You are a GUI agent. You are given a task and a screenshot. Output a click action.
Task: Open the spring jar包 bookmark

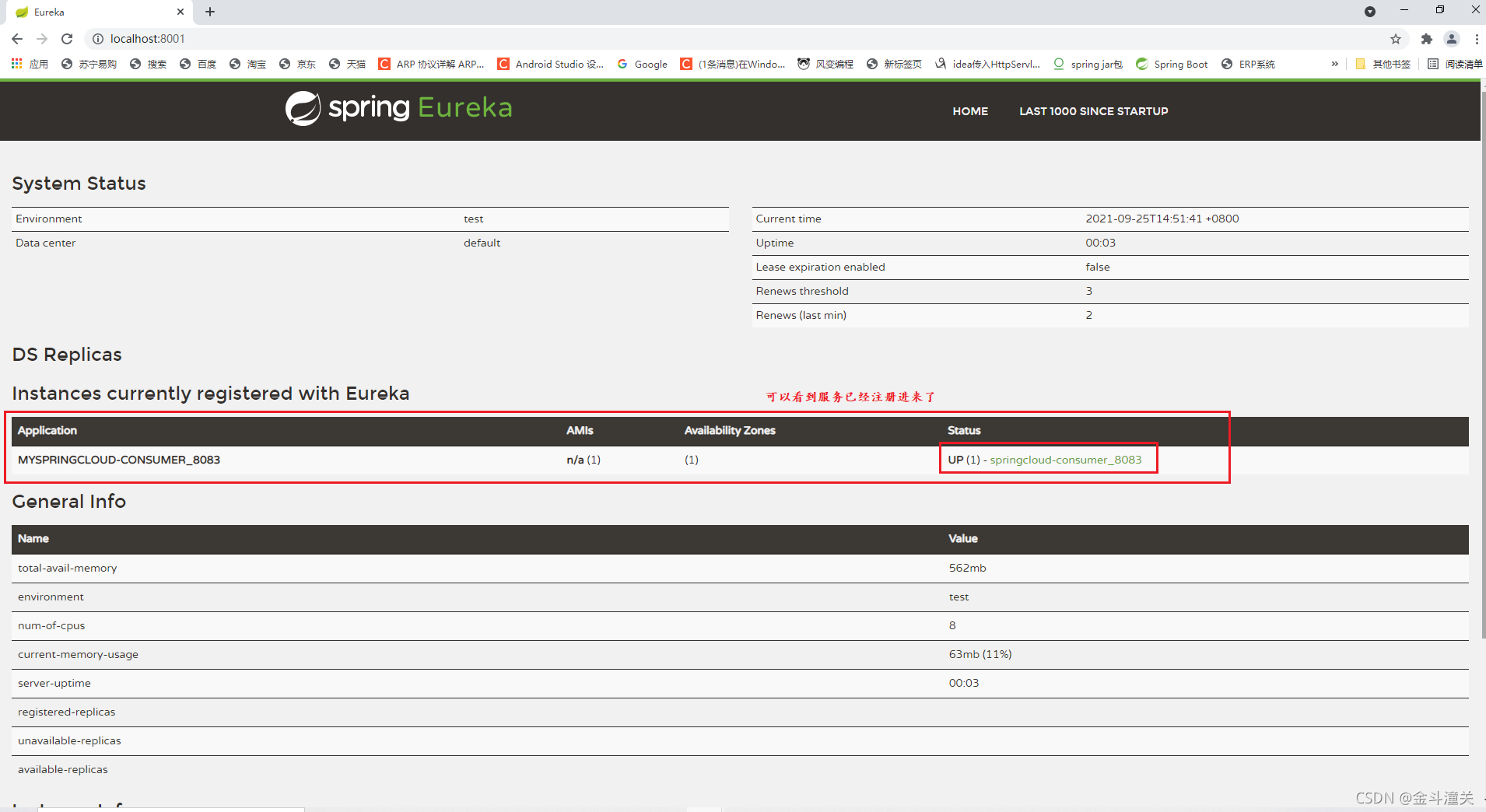coord(1088,64)
